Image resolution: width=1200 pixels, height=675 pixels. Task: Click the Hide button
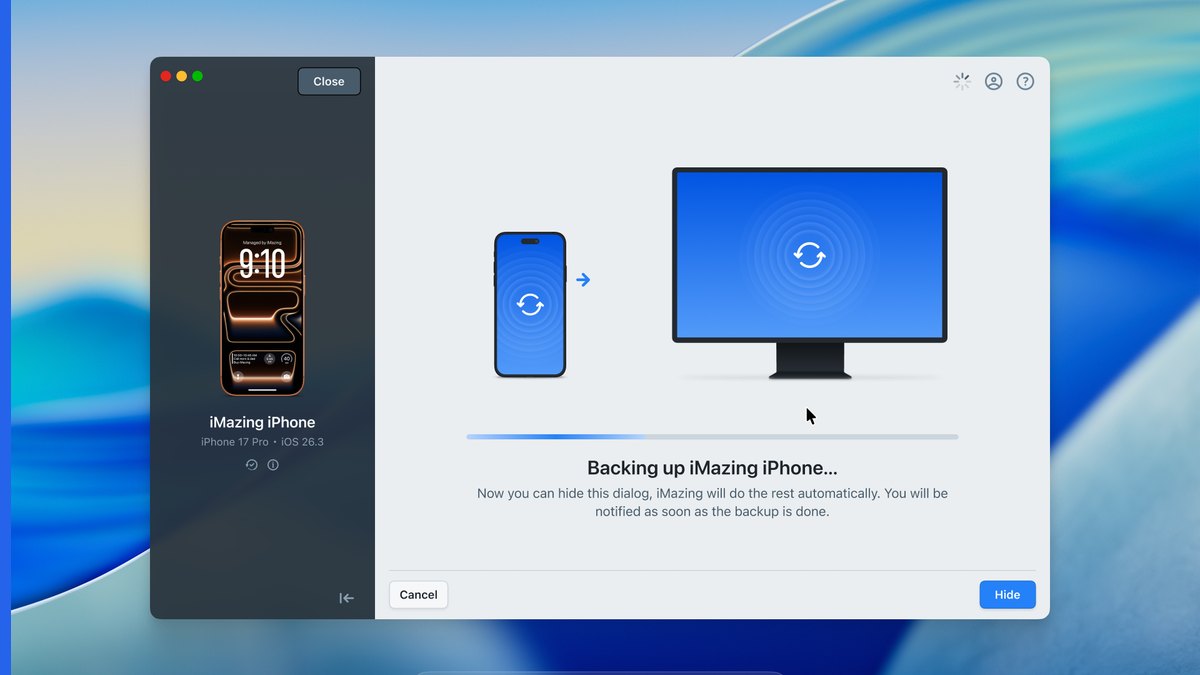(1007, 594)
